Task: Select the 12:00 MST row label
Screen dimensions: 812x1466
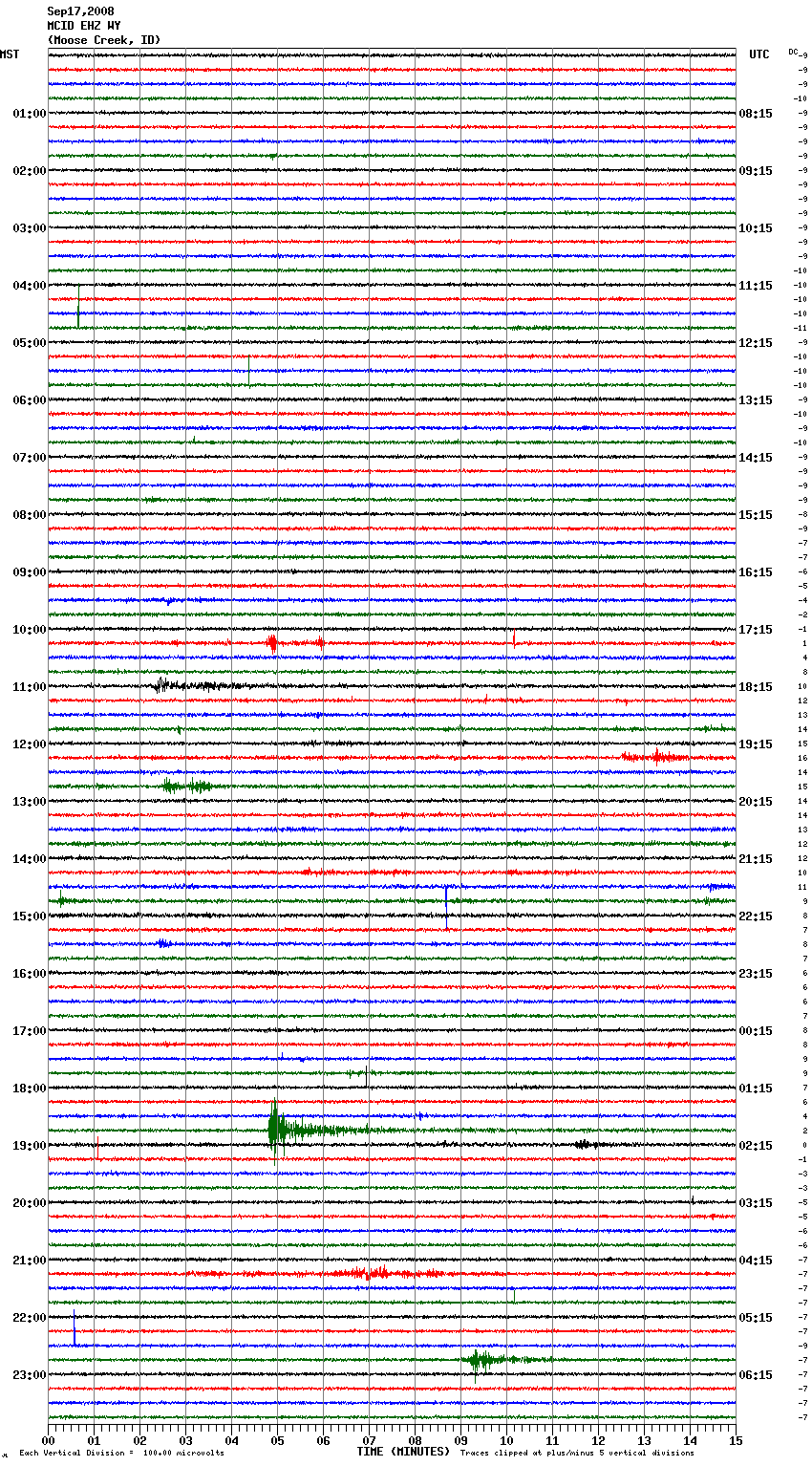Action: coord(29,744)
